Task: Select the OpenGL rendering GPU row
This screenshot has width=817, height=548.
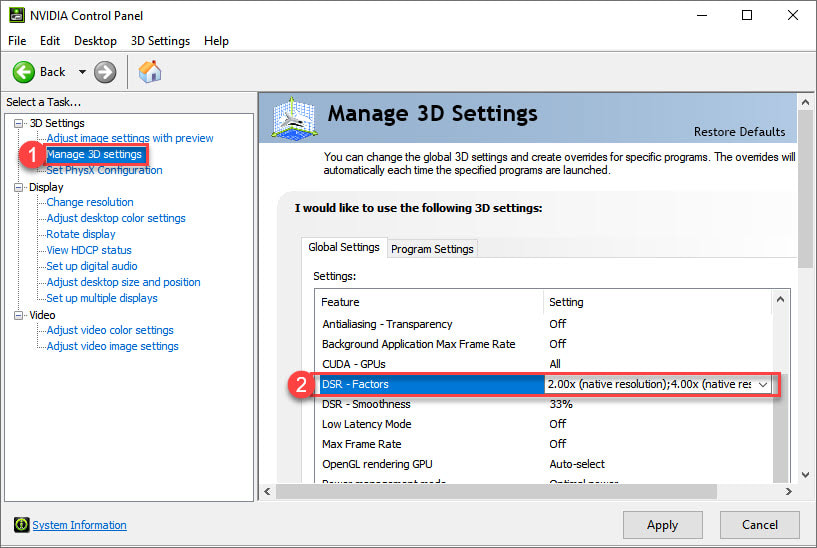Action: tap(543, 464)
